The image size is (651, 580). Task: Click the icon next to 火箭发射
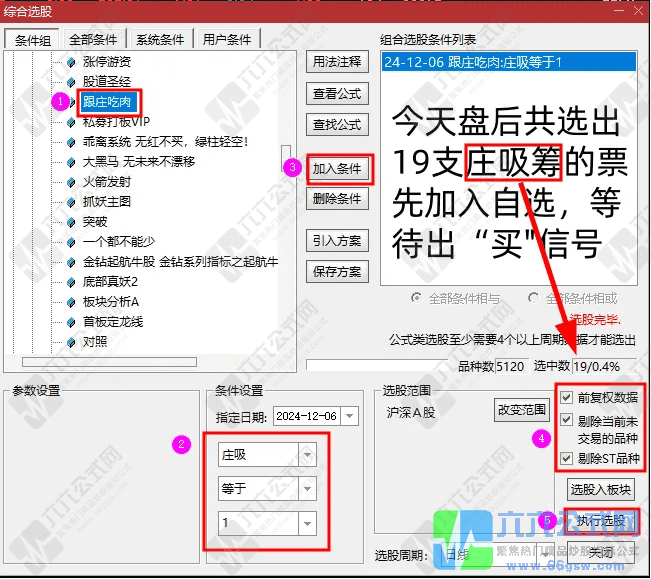71,182
